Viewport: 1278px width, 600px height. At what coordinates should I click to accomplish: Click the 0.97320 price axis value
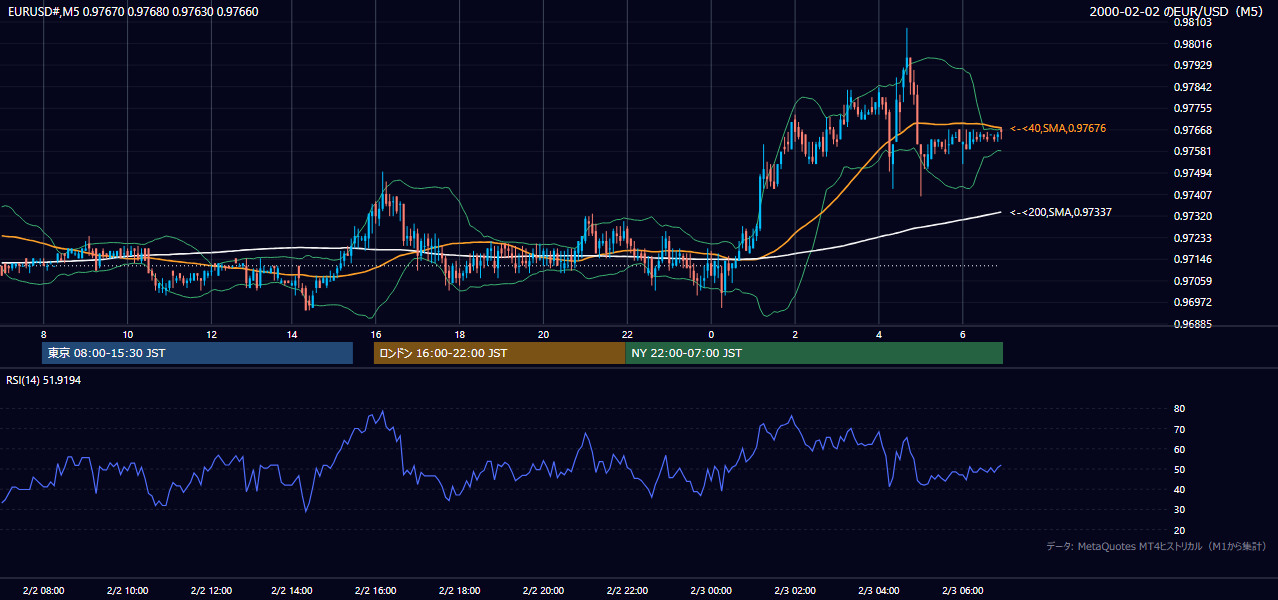[1192, 216]
